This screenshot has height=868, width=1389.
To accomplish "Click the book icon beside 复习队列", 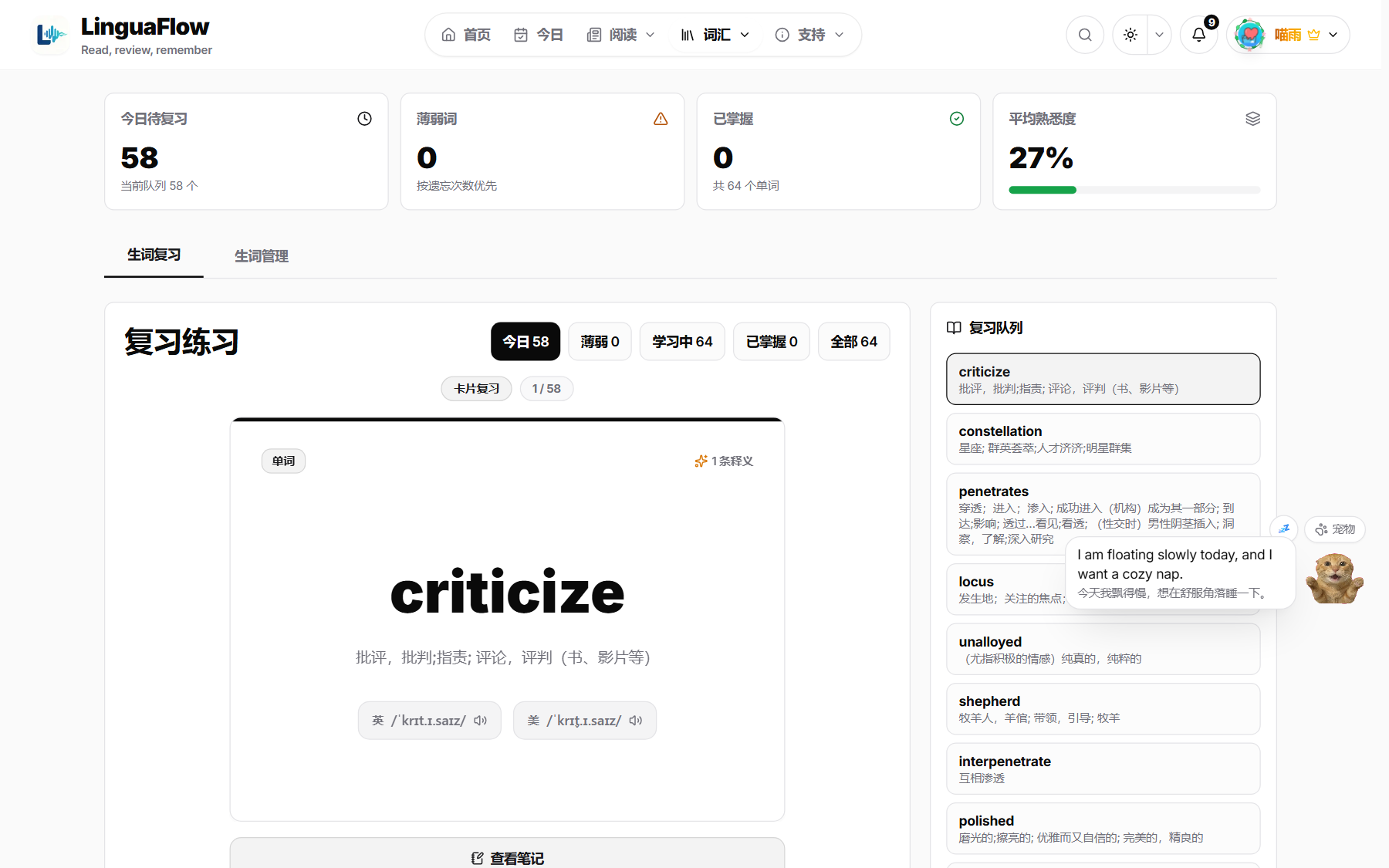I will pos(954,328).
